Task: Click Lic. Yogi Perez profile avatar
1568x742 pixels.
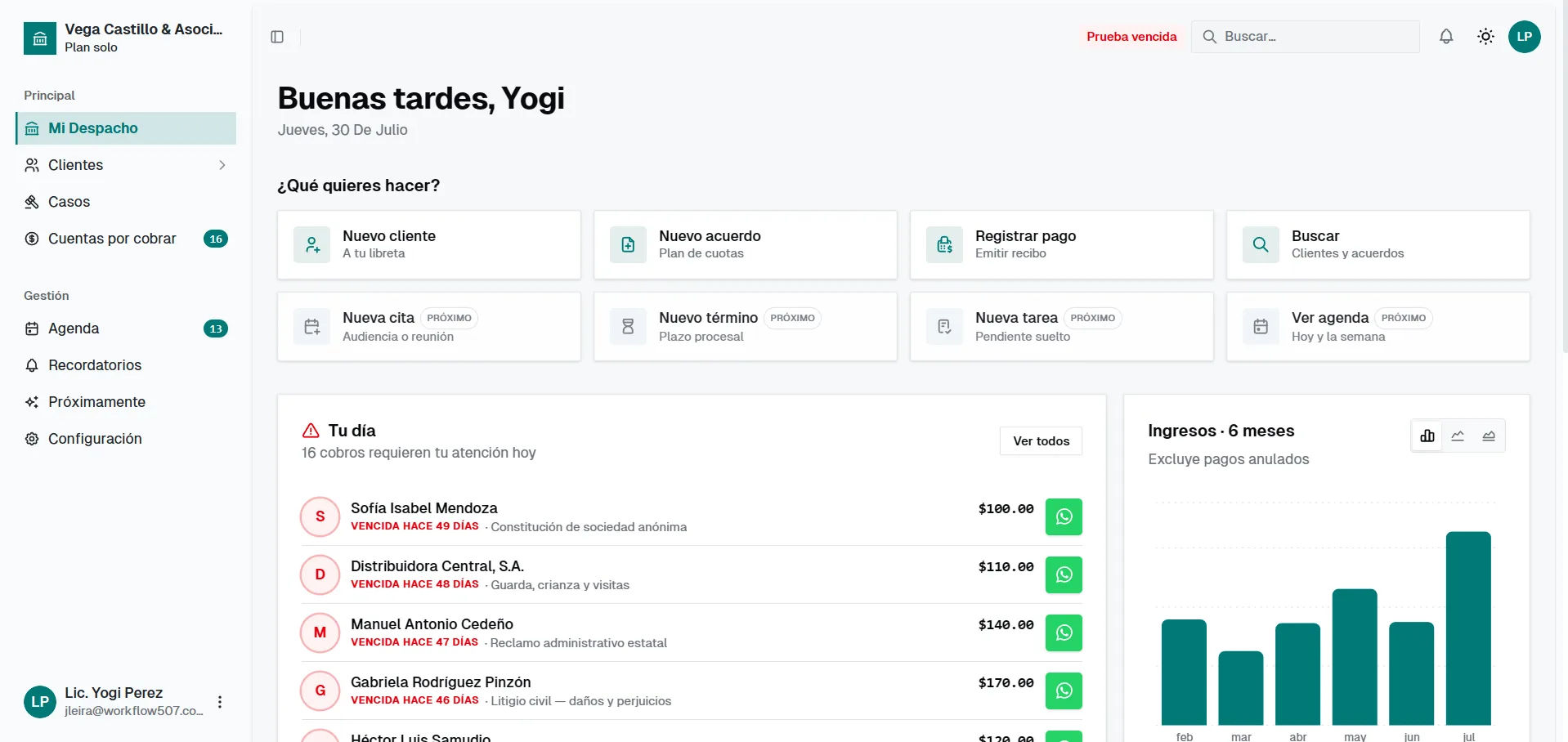Action: 40,702
